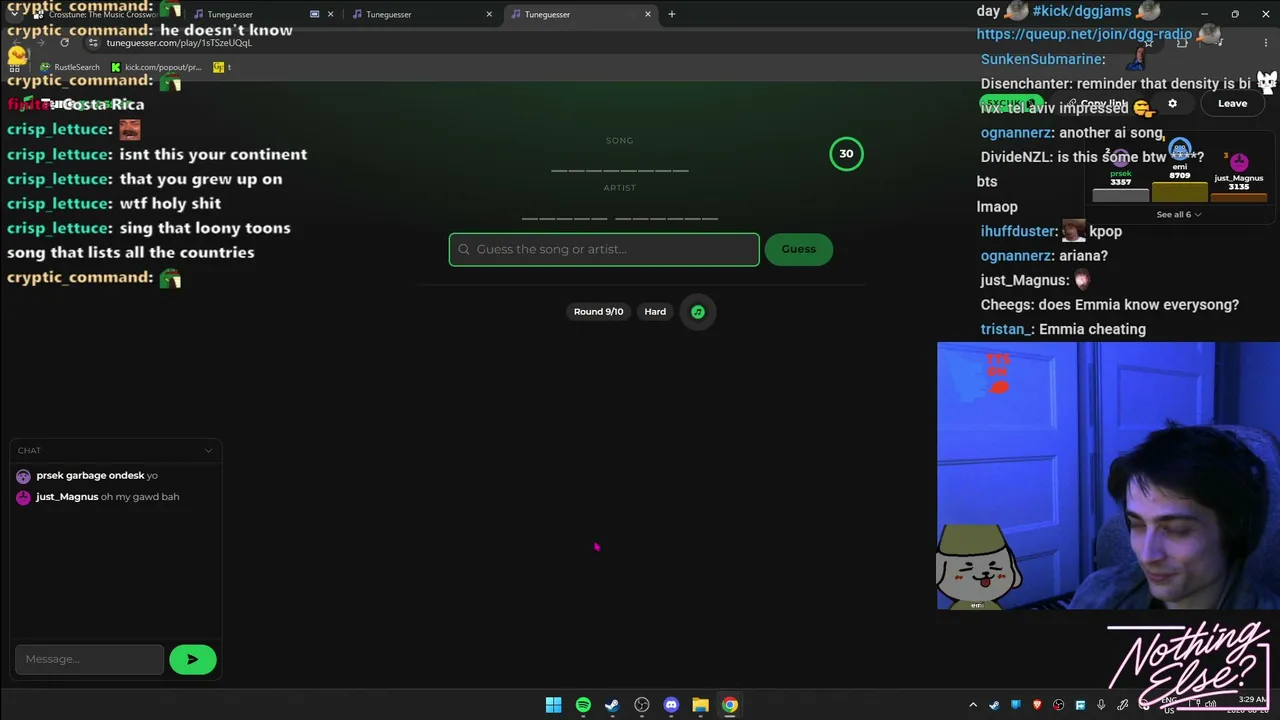Click the green room code badge
Screen dimensions: 1280x720
pyautogui.click(x=1010, y=103)
